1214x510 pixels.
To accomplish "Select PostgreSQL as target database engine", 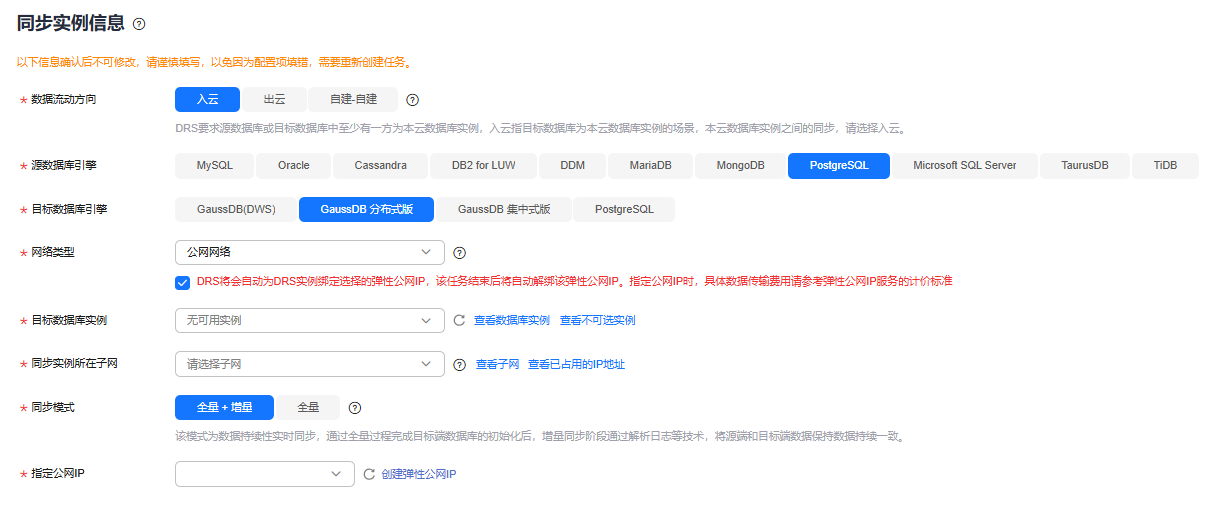I will tap(624, 209).
